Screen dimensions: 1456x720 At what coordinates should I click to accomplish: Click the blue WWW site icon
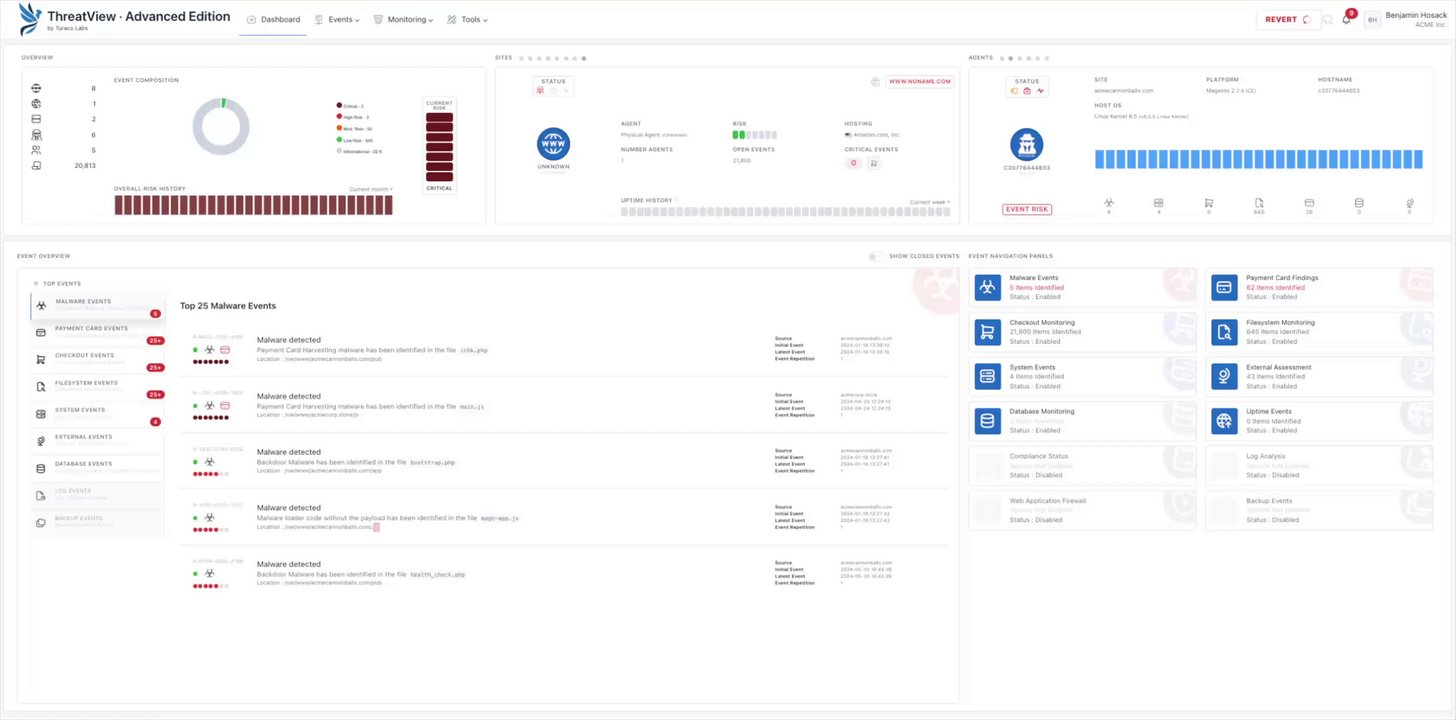point(553,144)
